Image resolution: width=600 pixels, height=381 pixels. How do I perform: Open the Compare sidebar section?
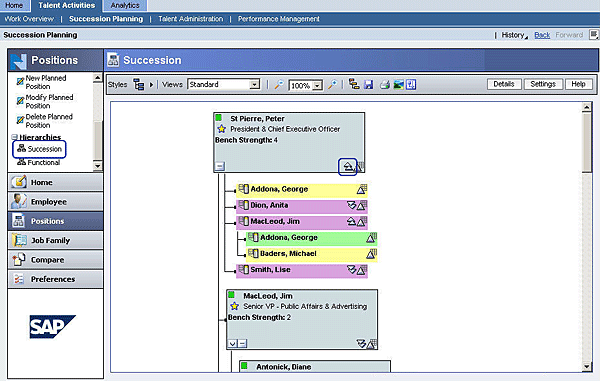(x=55, y=260)
